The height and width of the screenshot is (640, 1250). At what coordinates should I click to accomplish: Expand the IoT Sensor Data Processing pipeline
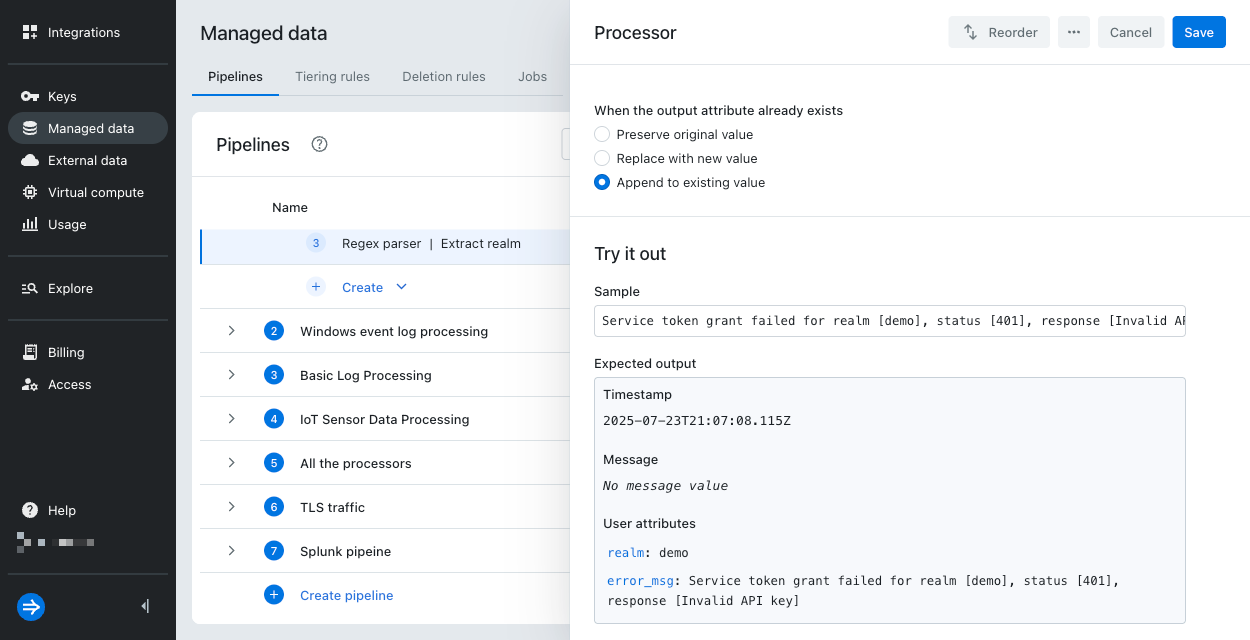[231, 419]
